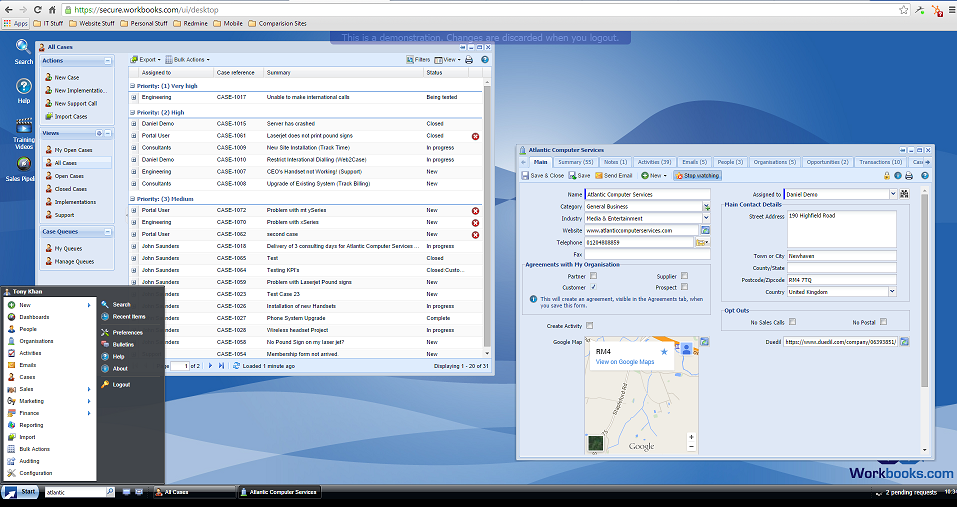This screenshot has height=507, width=957.
Task: Add a new view with the Views plus icon
Action: point(99,133)
